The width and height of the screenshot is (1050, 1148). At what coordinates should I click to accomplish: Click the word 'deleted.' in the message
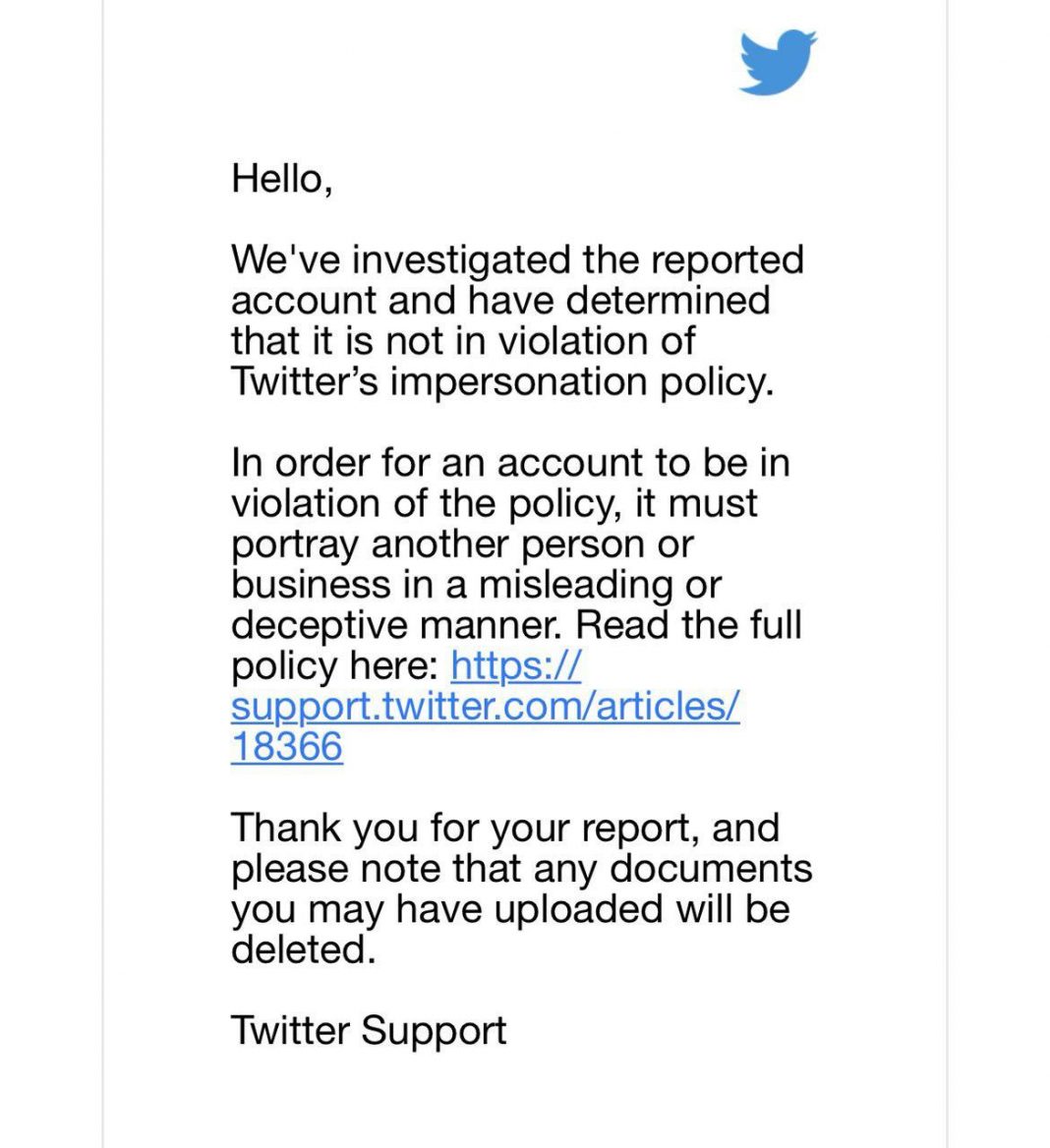tap(303, 949)
